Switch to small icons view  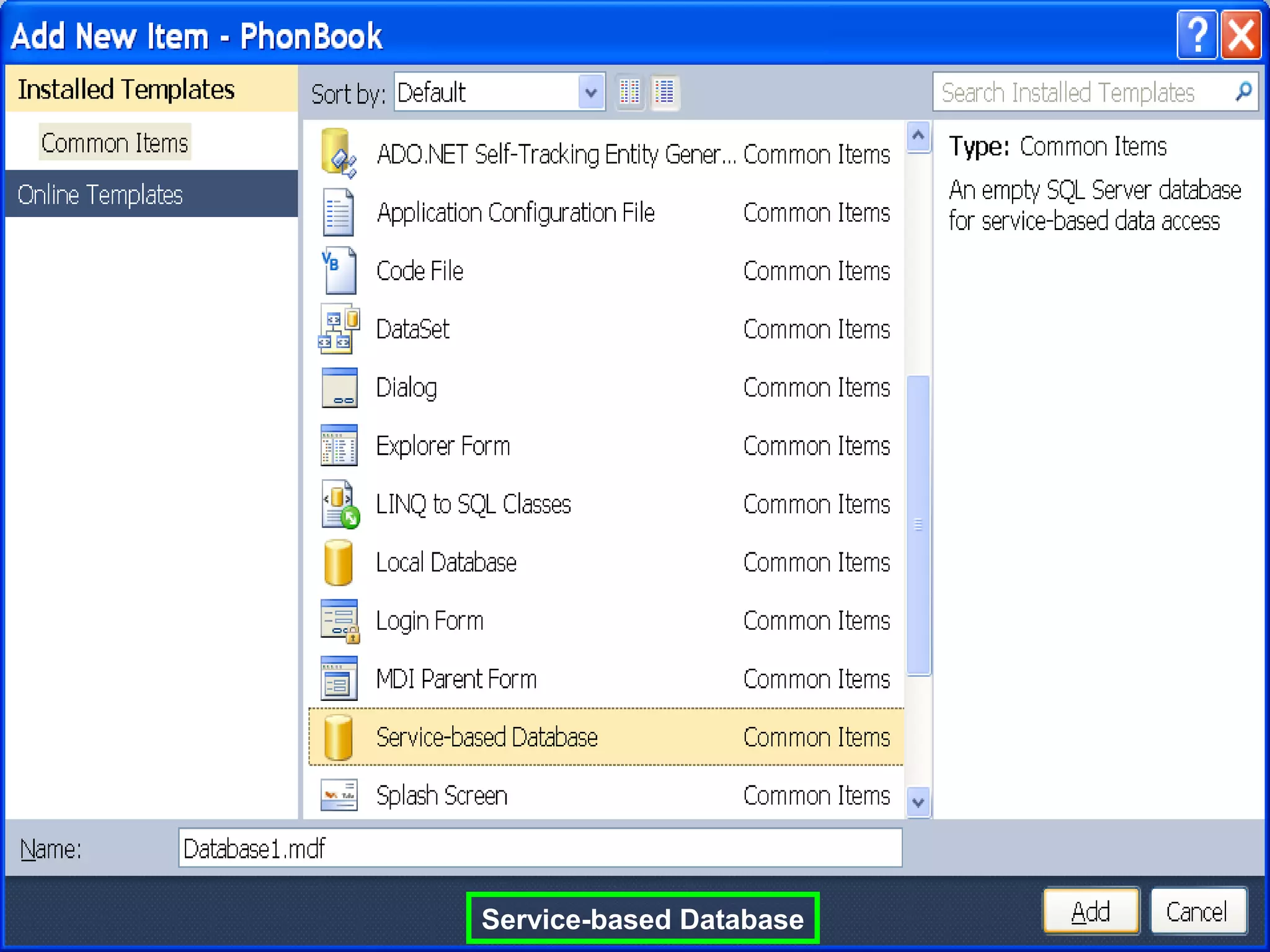tap(629, 92)
